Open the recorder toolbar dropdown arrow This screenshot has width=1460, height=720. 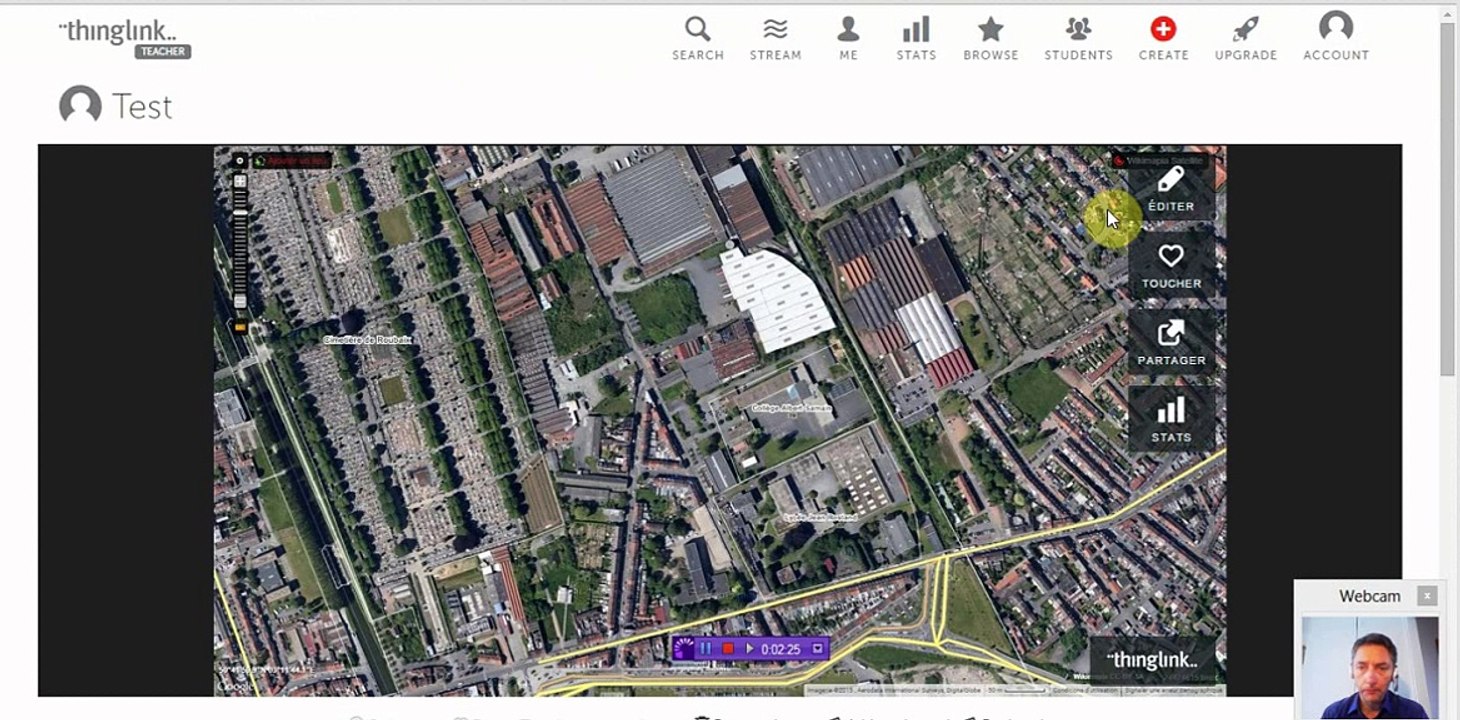click(x=818, y=648)
